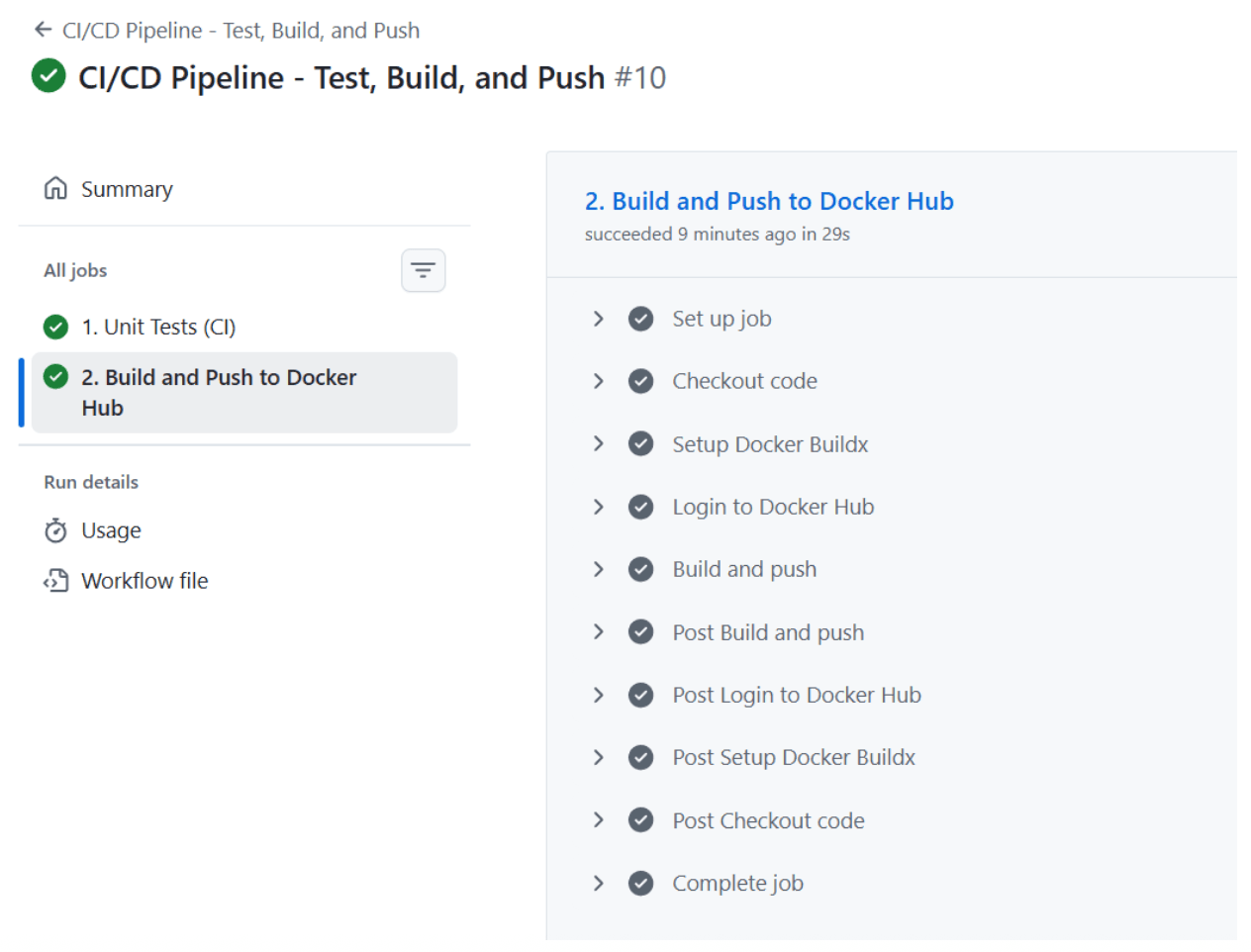This screenshot has height=952, width=1251.
Task: Open the job filter icon button
Action: tap(423, 270)
